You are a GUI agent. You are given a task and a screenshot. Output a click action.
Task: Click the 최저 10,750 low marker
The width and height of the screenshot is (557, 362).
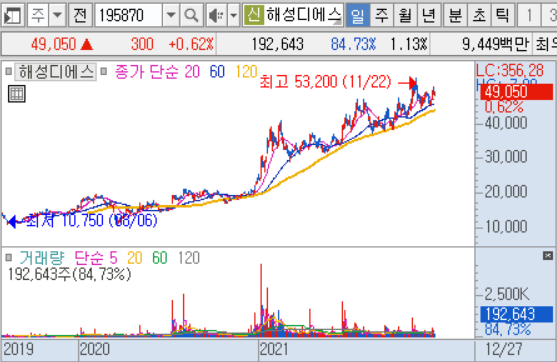click(x=92, y=221)
